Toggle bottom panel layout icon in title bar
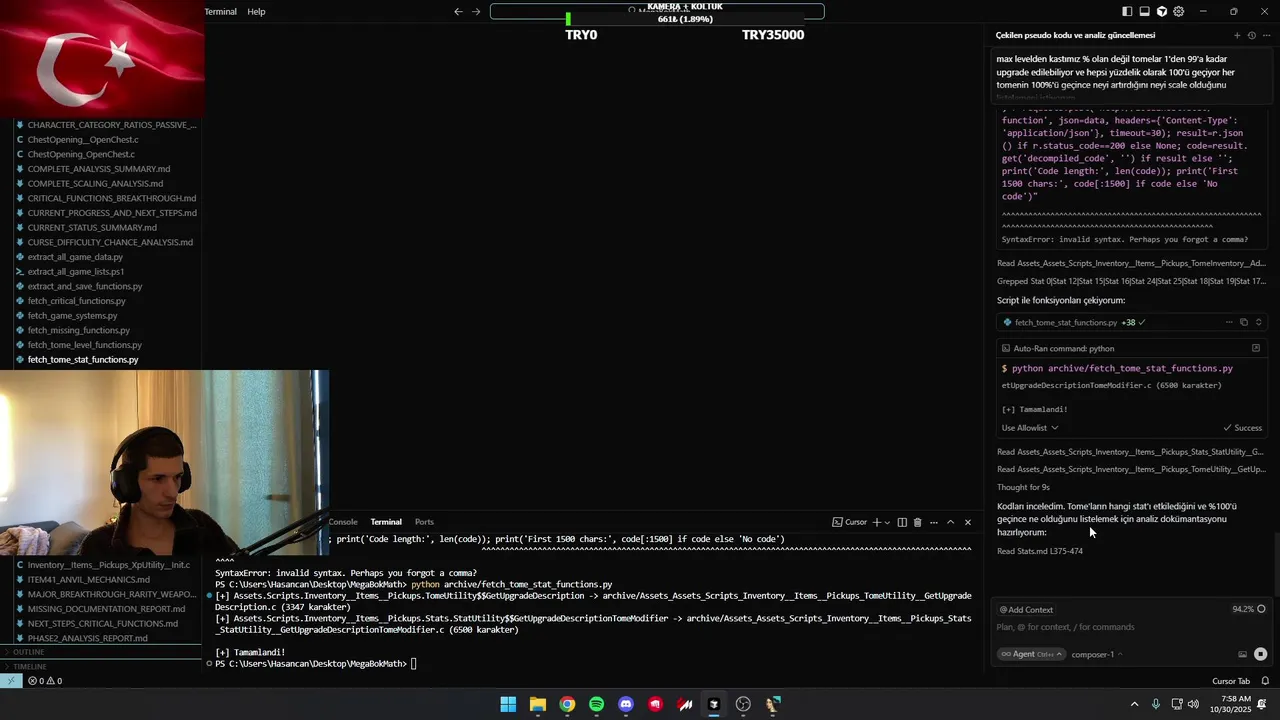The image size is (1280, 720). pos(1144,12)
